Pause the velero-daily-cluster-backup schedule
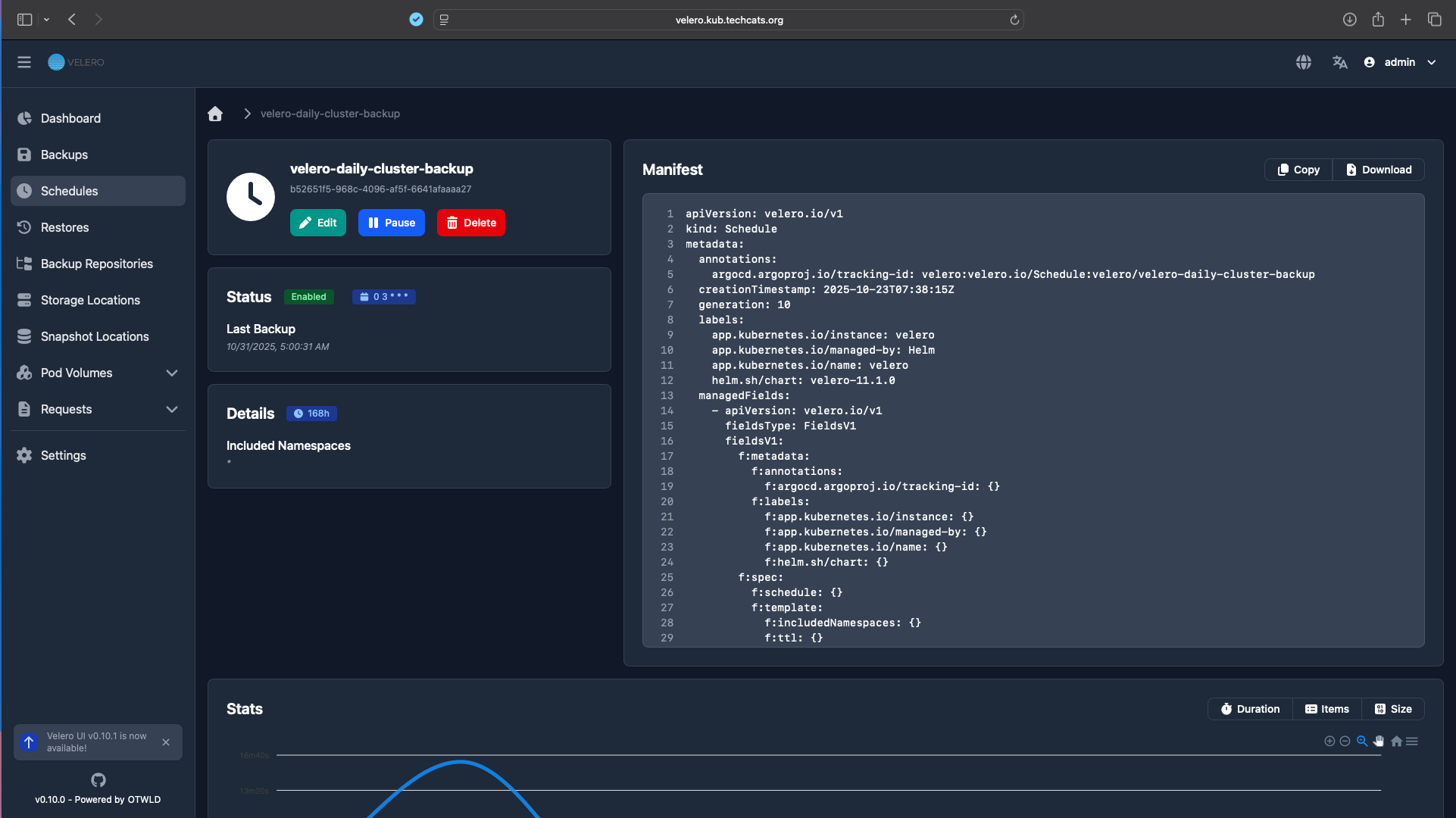 [x=391, y=223]
